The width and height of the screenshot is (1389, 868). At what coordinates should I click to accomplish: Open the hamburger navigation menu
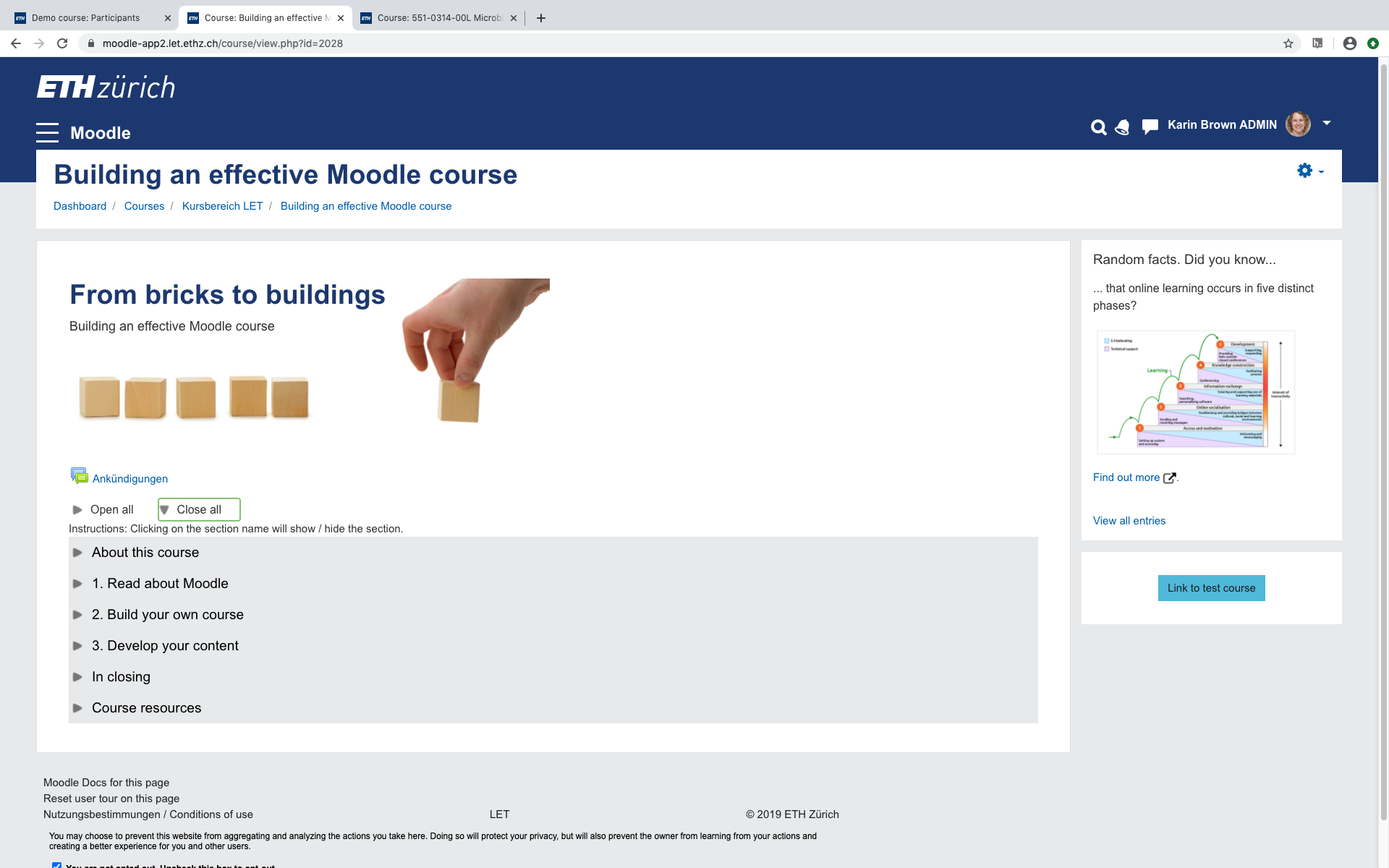(x=47, y=132)
